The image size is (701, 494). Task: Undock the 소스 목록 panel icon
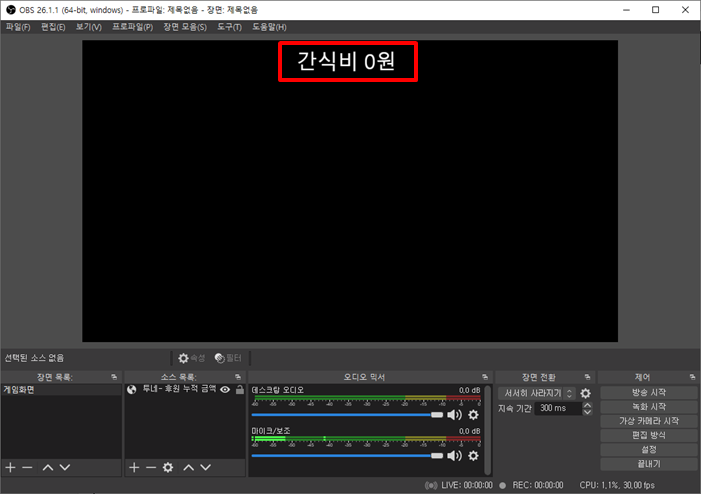tap(238, 377)
